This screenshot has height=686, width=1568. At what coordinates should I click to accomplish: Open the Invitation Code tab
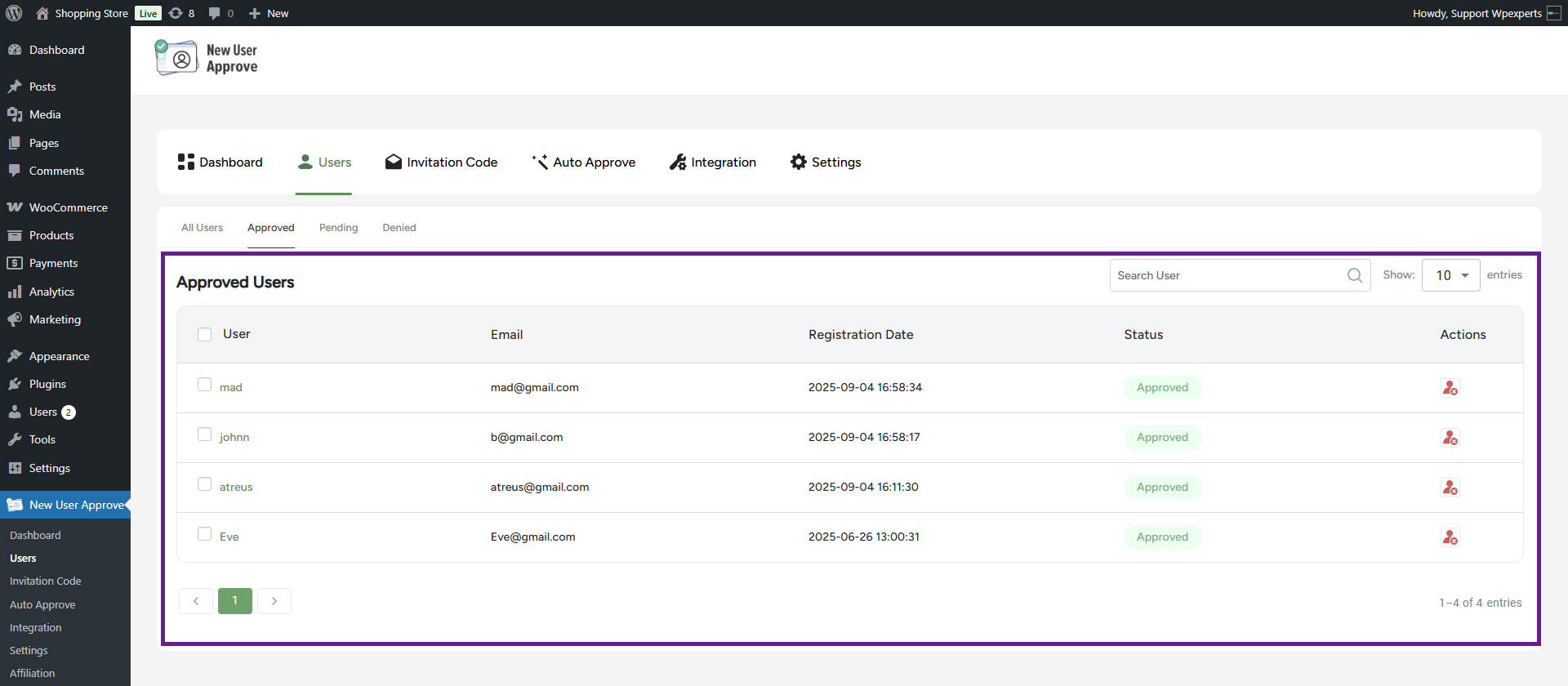(x=441, y=163)
